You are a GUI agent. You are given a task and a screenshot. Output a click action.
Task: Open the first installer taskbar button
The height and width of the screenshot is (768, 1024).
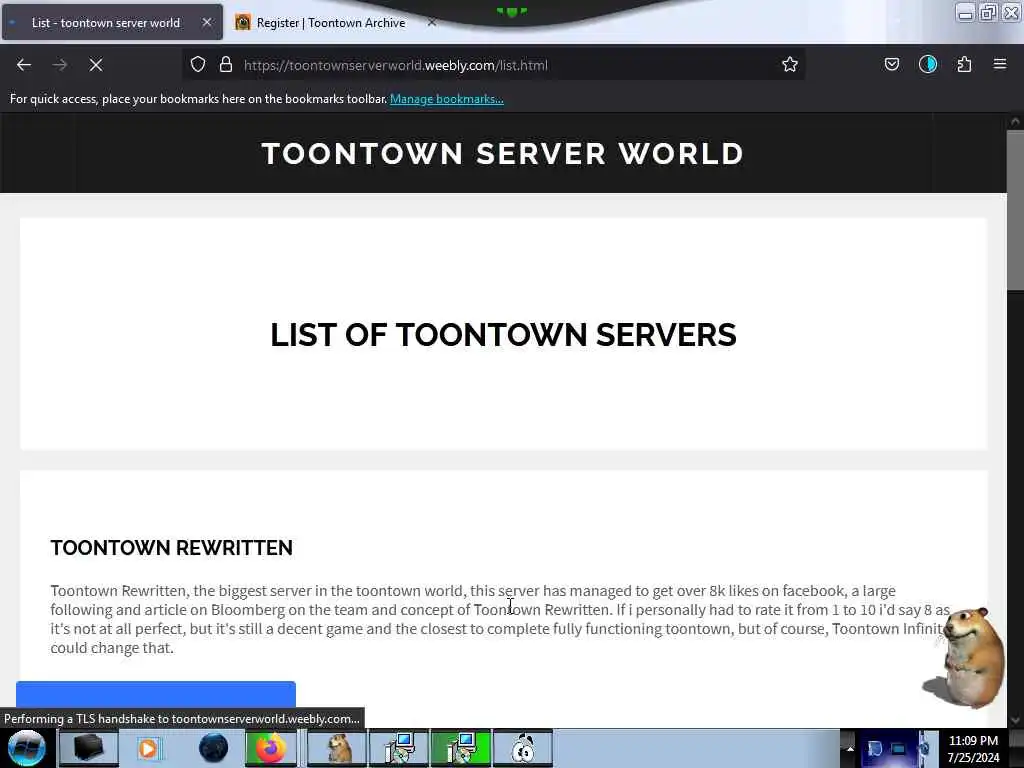399,748
